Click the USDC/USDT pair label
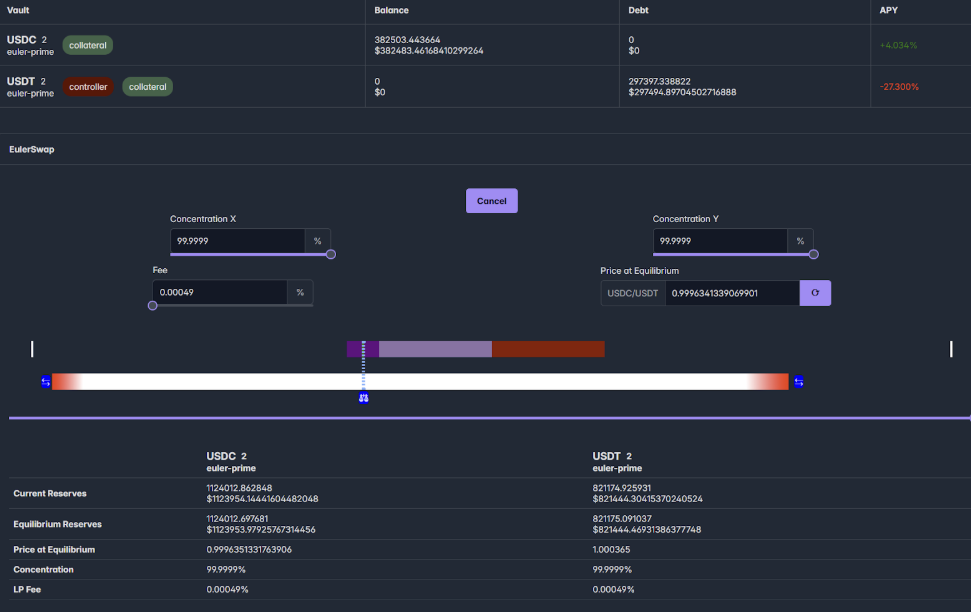Image resolution: width=971 pixels, height=612 pixels. [633, 293]
